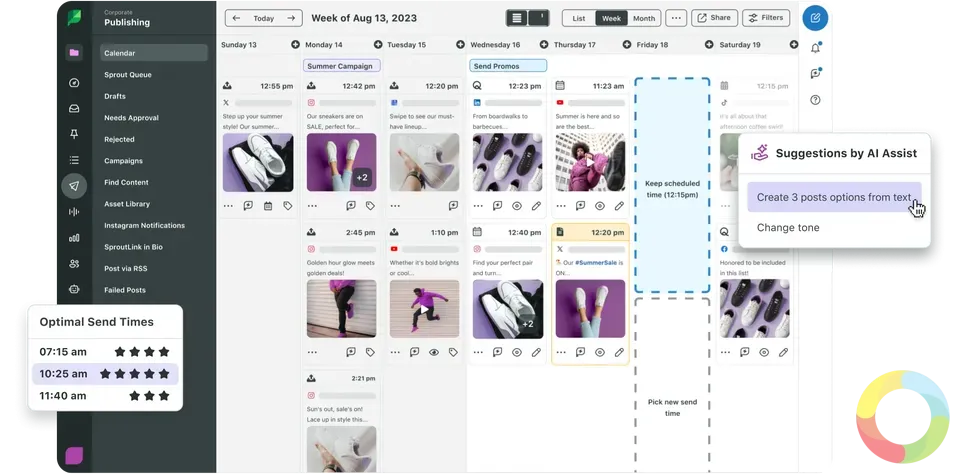Click the compass sidebar icon

[x=74, y=83]
